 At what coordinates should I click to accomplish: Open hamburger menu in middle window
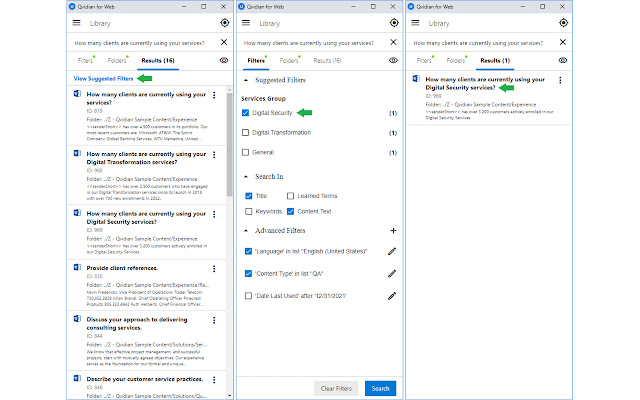pyautogui.click(x=246, y=23)
